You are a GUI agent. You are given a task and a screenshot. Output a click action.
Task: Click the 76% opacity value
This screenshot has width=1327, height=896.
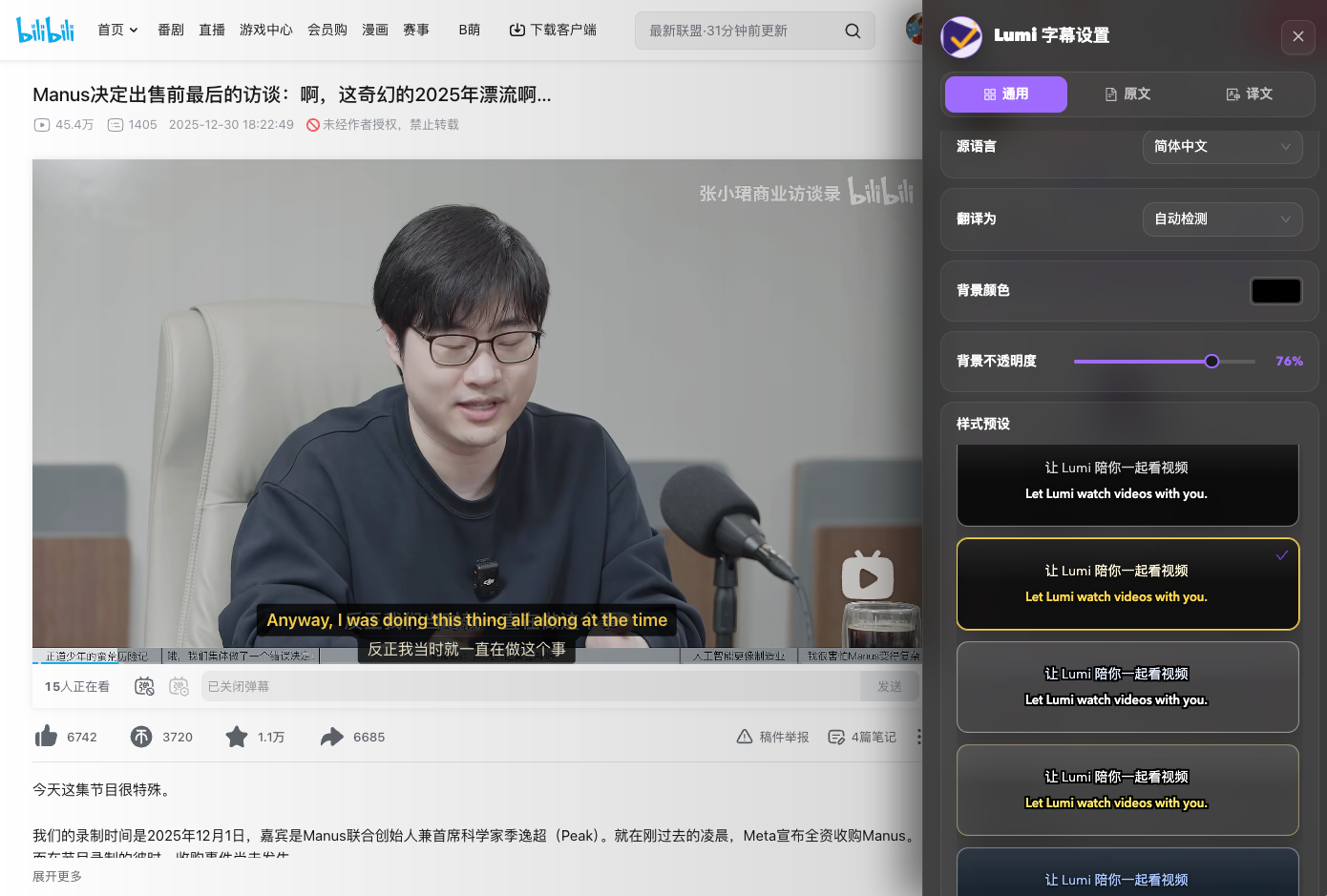[1289, 362]
